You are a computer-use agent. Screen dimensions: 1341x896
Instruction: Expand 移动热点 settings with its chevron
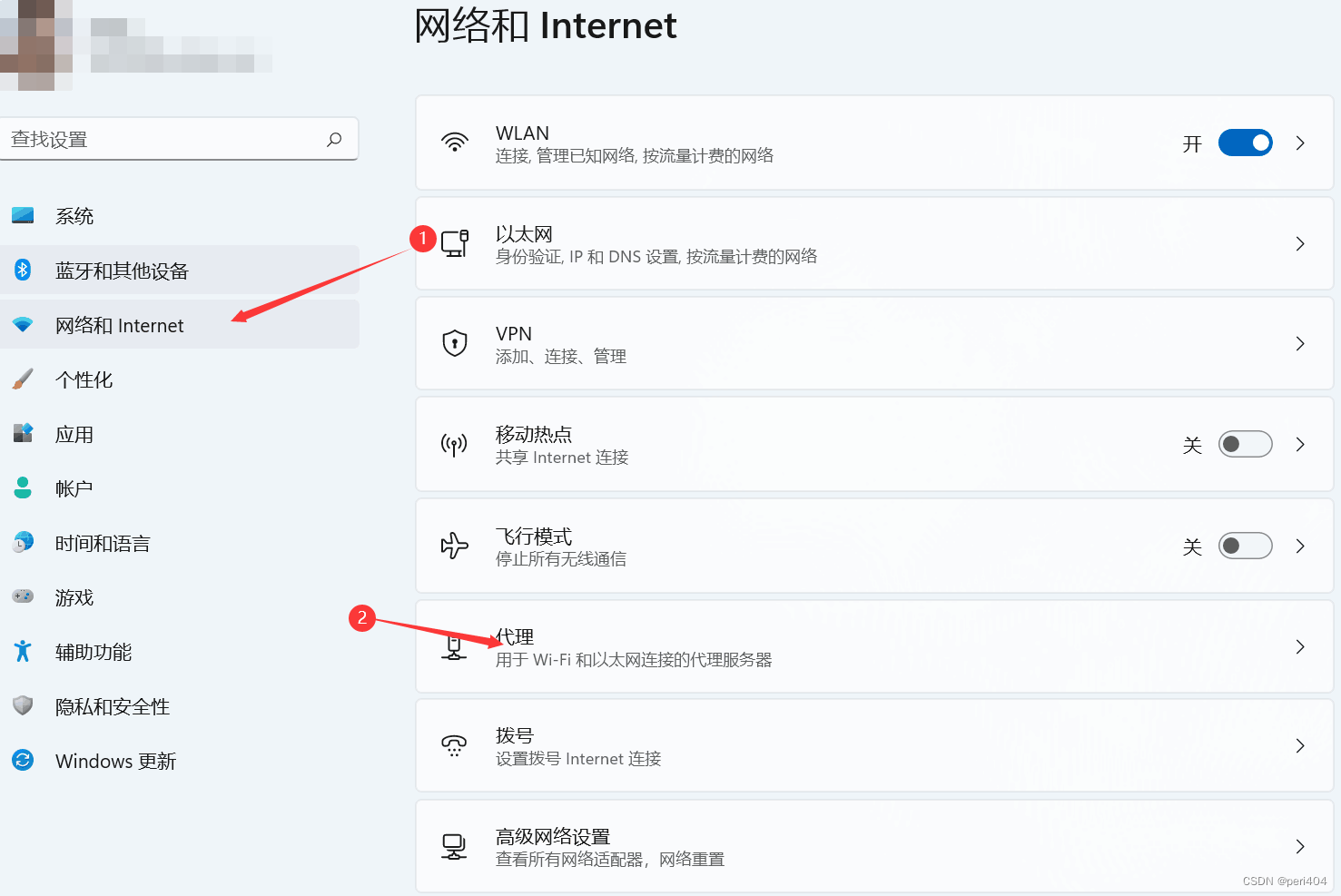(x=1300, y=444)
